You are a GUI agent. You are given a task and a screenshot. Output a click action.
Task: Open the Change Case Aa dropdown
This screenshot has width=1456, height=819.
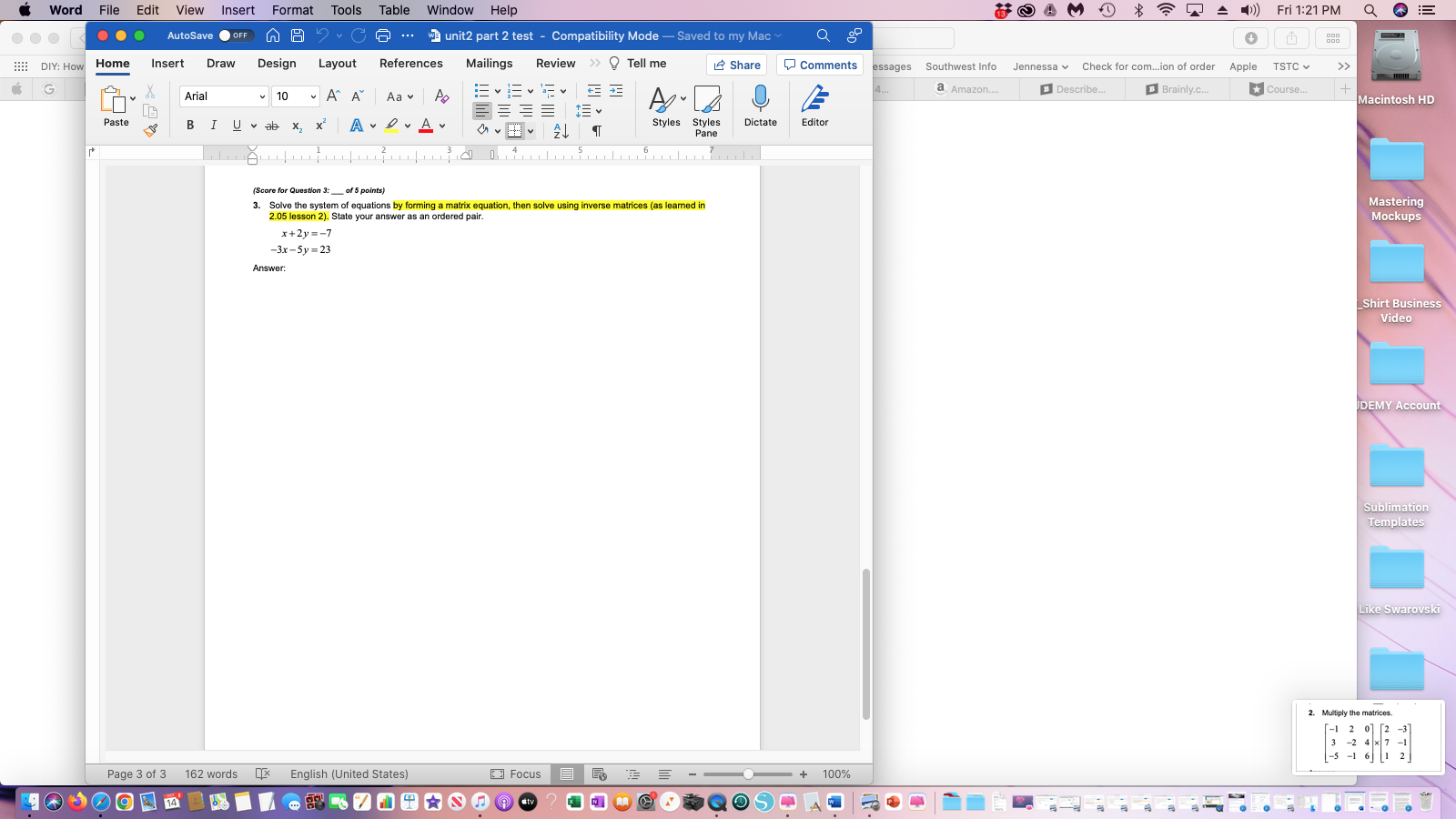(x=399, y=96)
